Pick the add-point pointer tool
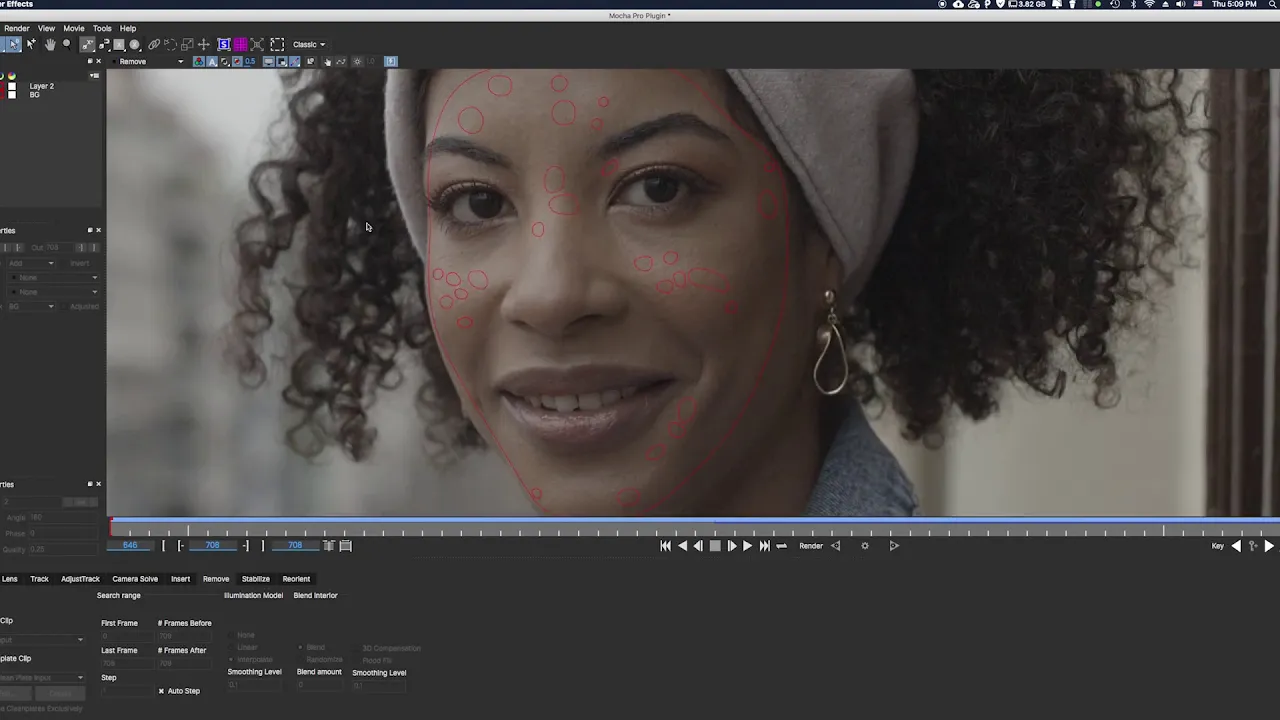This screenshot has width=1280, height=720. [x=31, y=44]
